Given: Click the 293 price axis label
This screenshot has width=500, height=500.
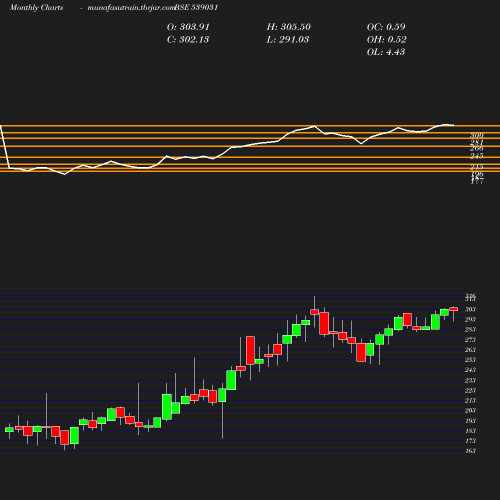Looking at the screenshot, I should tap(470, 319).
